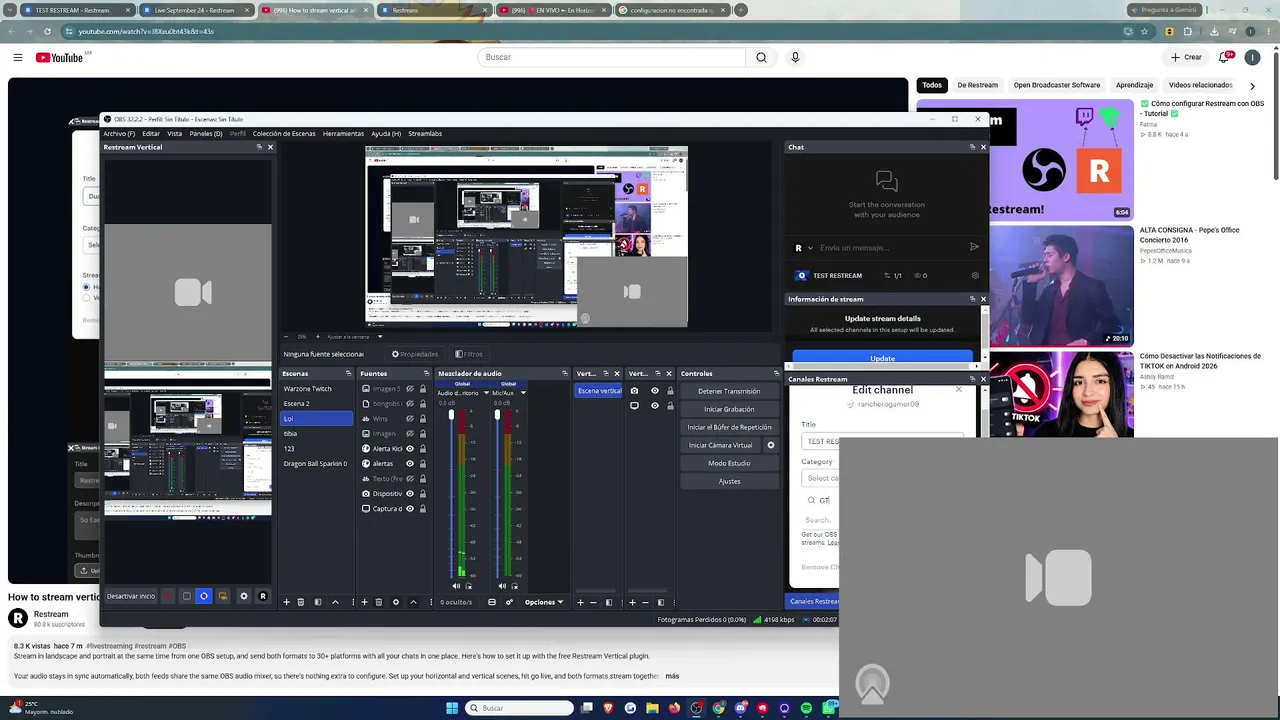Open the Streamlabs menu in OBS
Image resolution: width=1280 pixels, height=720 pixels.
(425, 133)
